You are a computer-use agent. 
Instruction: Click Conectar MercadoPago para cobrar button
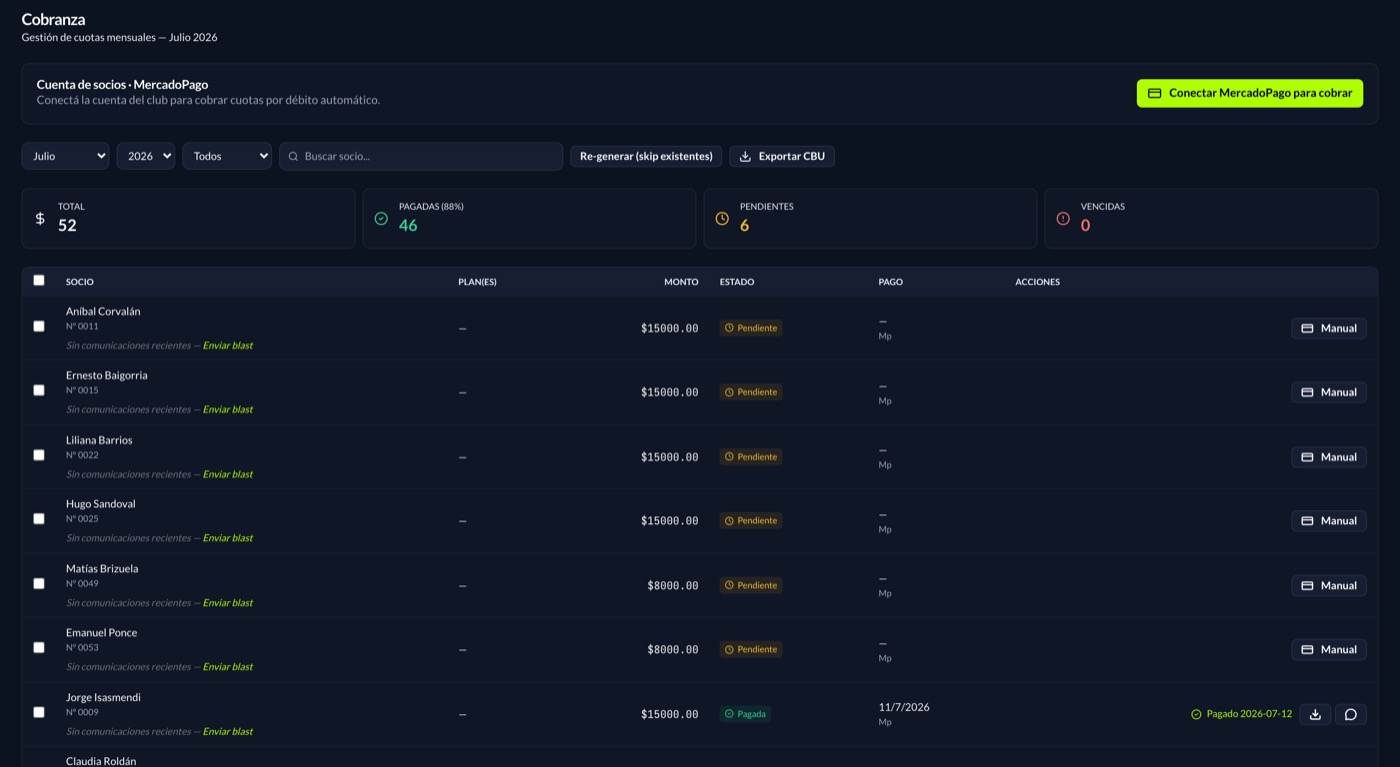[1249, 93]
